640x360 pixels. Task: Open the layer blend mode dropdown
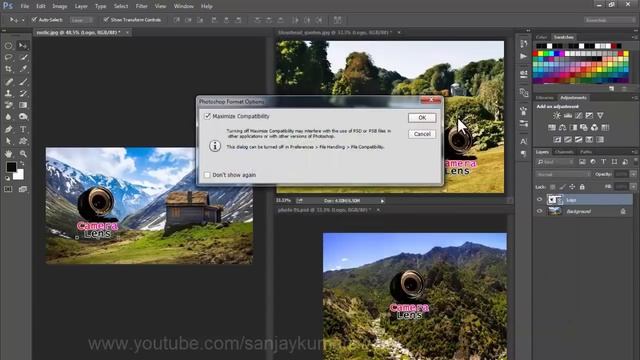pos(563,174)
